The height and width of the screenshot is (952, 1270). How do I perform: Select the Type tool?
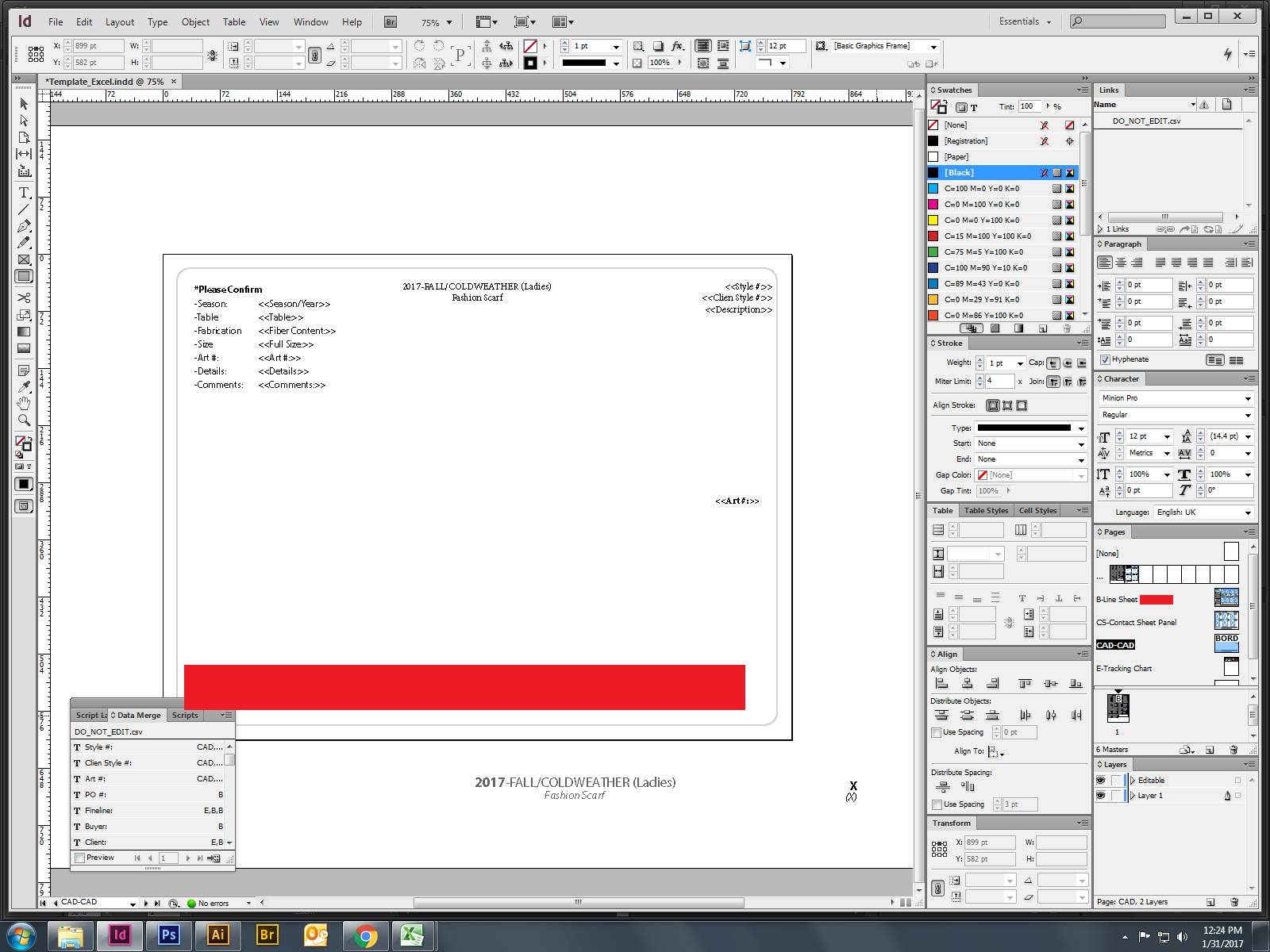click(x=24, y=193)
